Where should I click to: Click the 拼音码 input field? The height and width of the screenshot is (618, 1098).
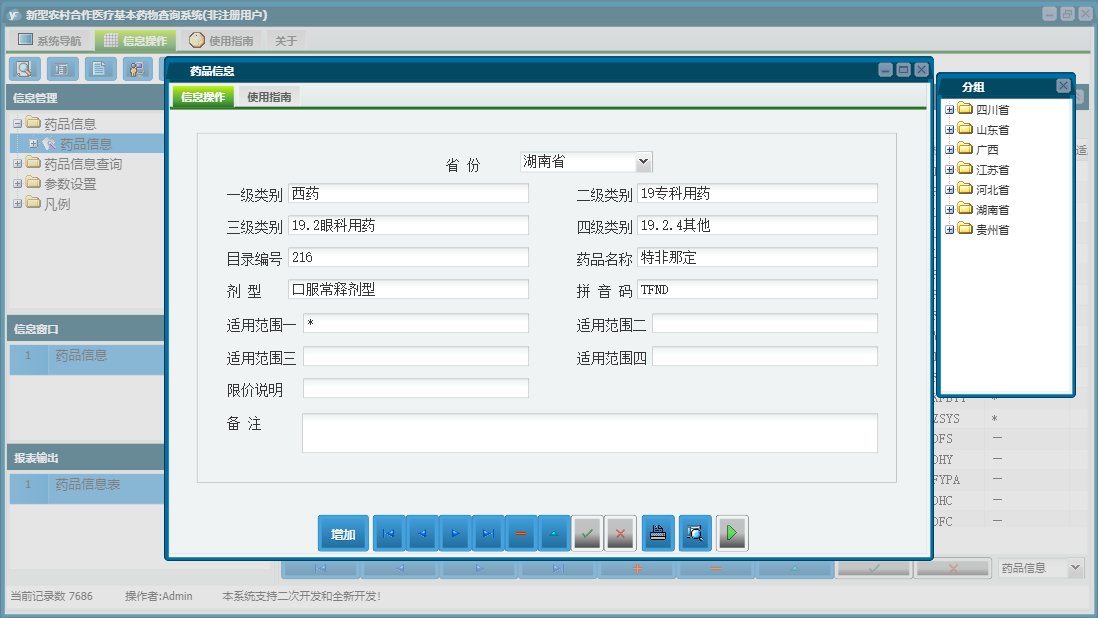coord(757,290)
